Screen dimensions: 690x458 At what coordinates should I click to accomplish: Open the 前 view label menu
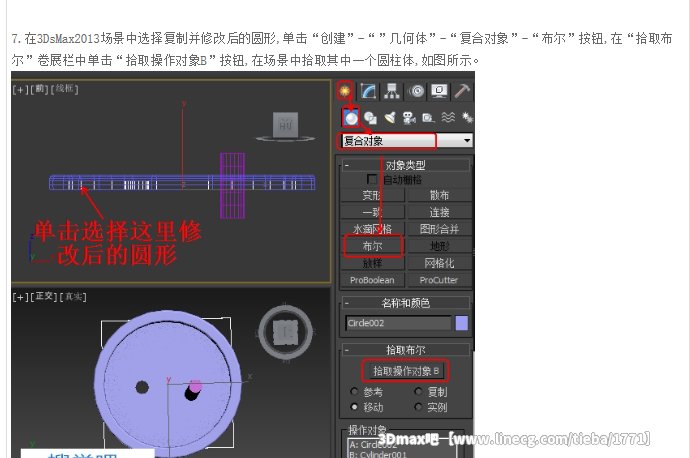tap(40, 89)
